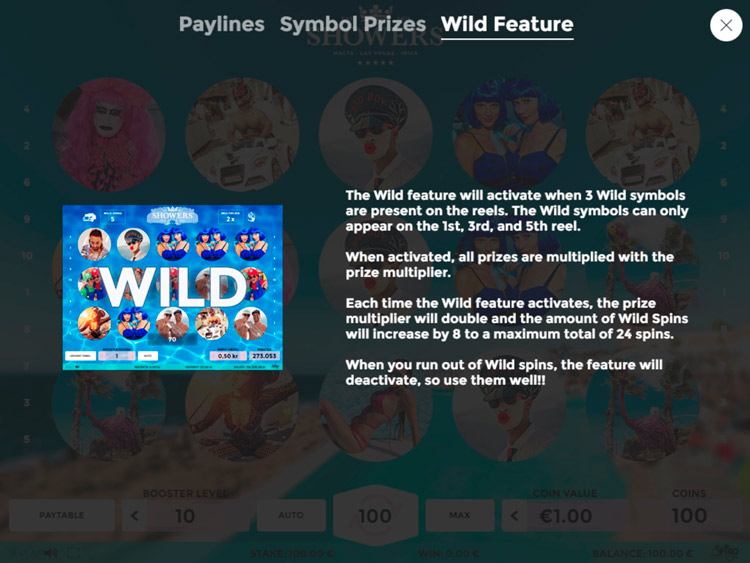This screenshot has height=563, width=750.
Task: Click the studio logo at bottom right
Action: coord(726,552)
